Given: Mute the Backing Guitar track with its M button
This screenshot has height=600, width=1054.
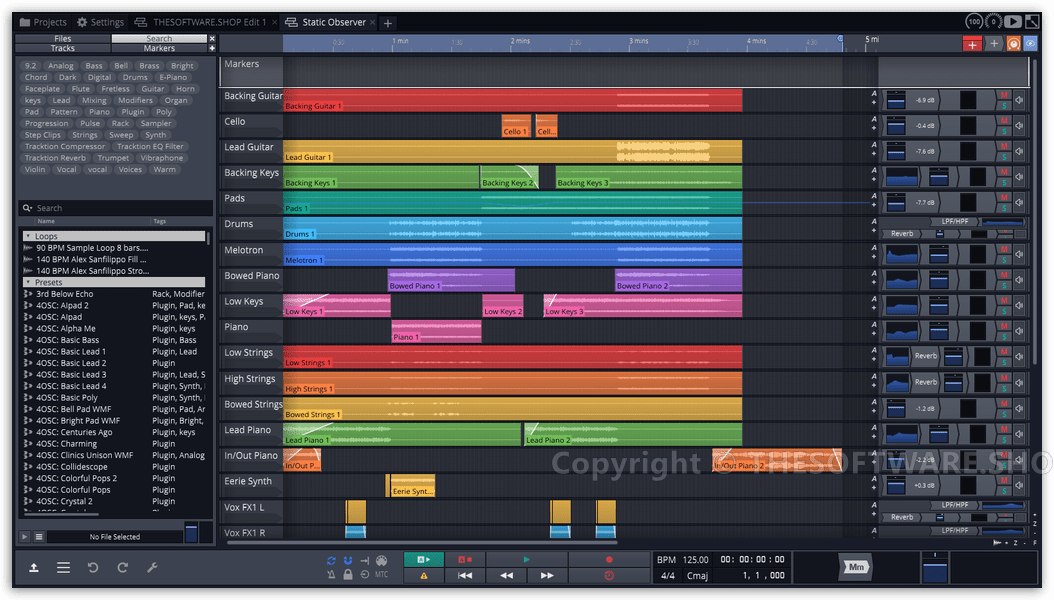Looking at the screenshot, I should 1004,96.
